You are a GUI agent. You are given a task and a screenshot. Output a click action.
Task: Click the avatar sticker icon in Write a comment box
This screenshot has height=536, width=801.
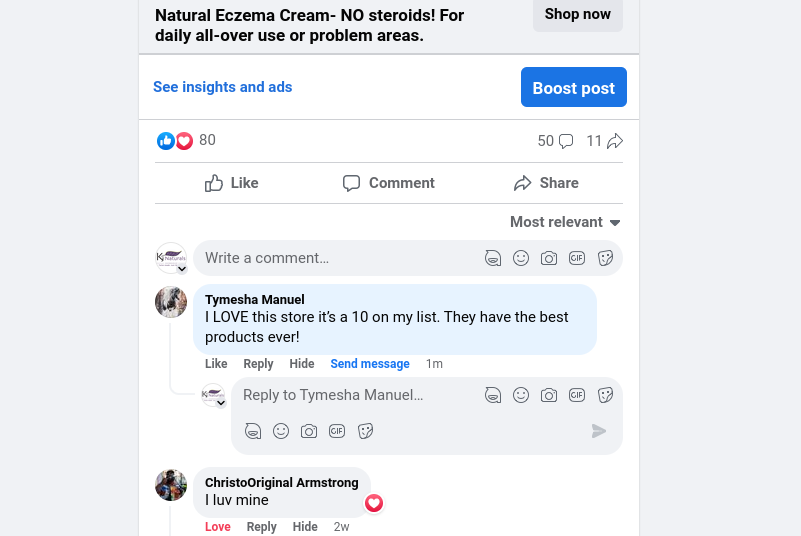point(493,258)
